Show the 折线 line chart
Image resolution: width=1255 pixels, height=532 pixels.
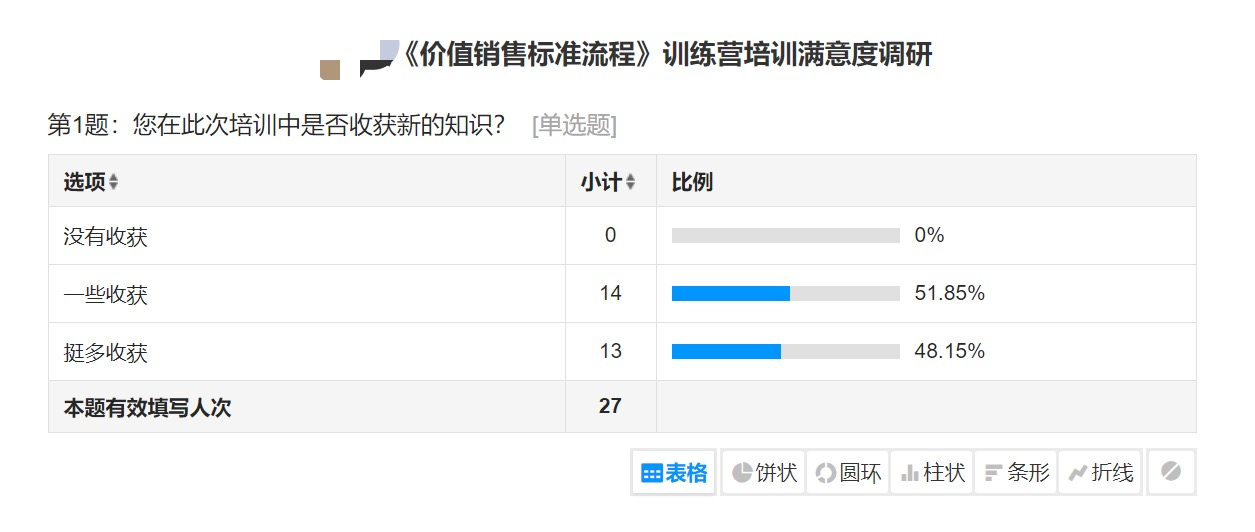[1100, 472]
